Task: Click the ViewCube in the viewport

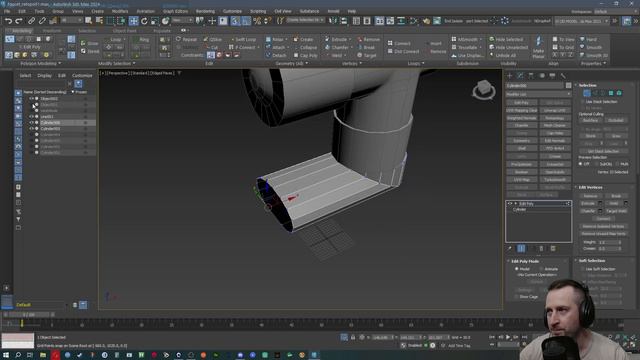Action: [x=484, y=90]
